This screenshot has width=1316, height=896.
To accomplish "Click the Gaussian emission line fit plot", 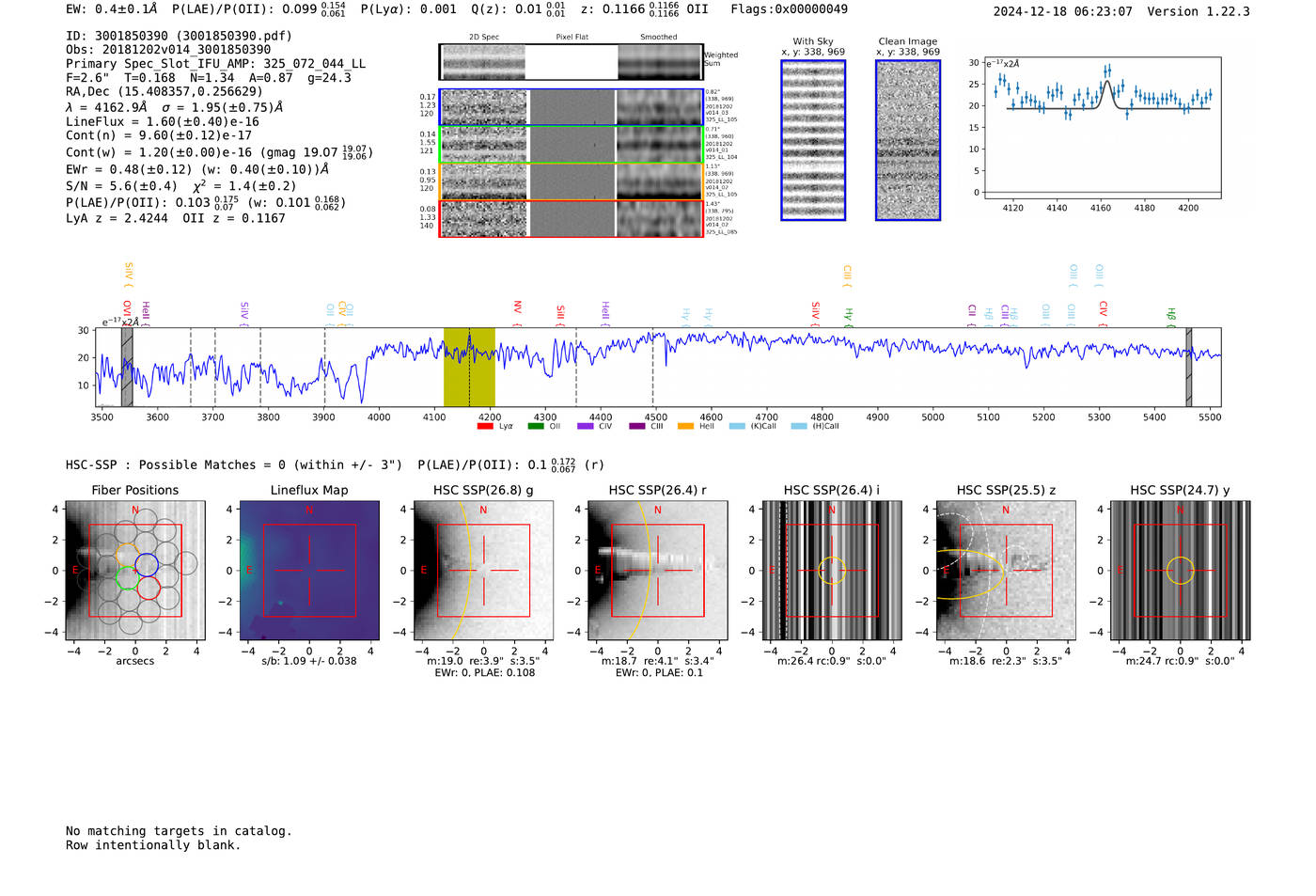I will pyautogui.click(x=1102, y=128).
